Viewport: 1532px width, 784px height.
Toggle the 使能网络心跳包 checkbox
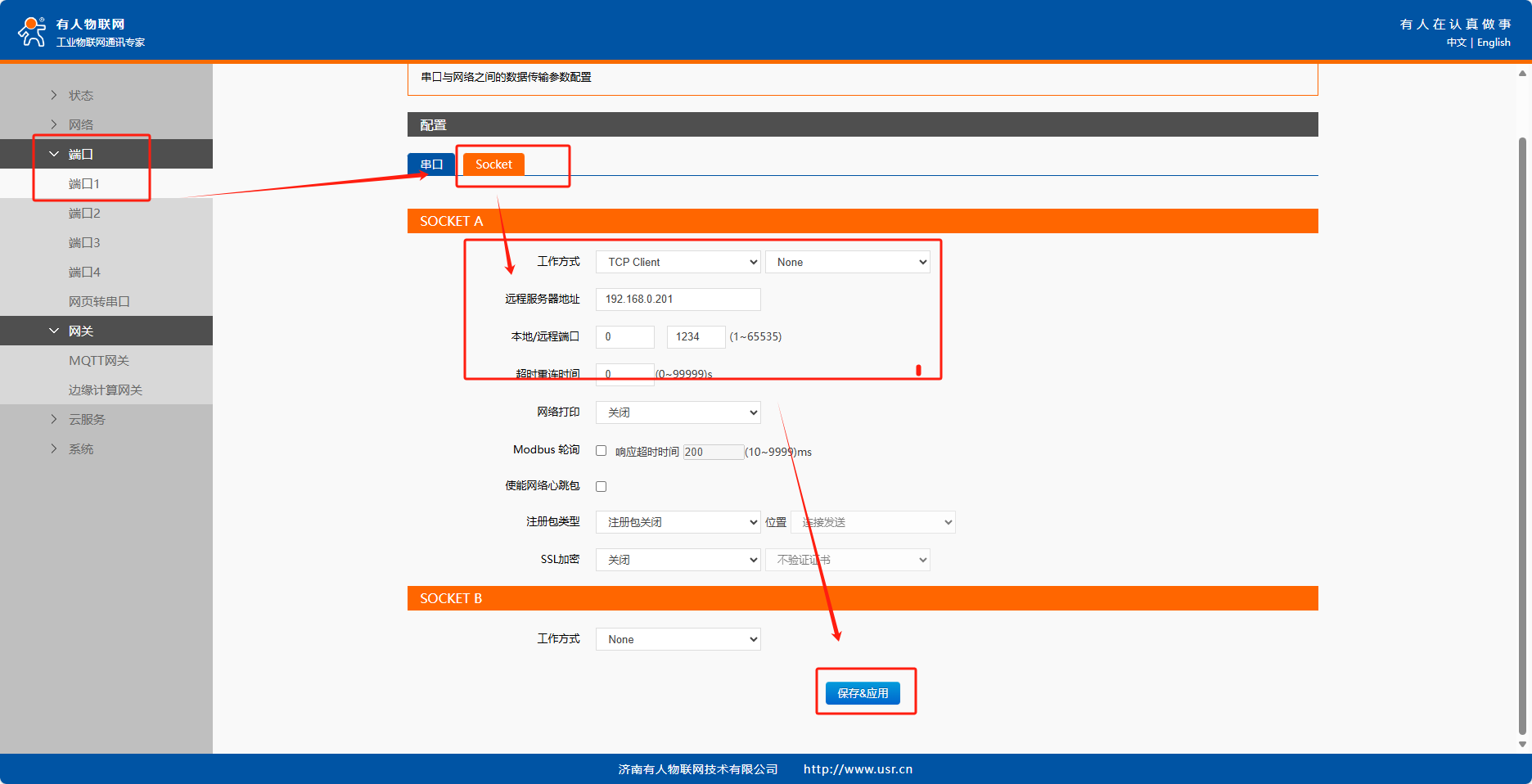click(602, 486)
